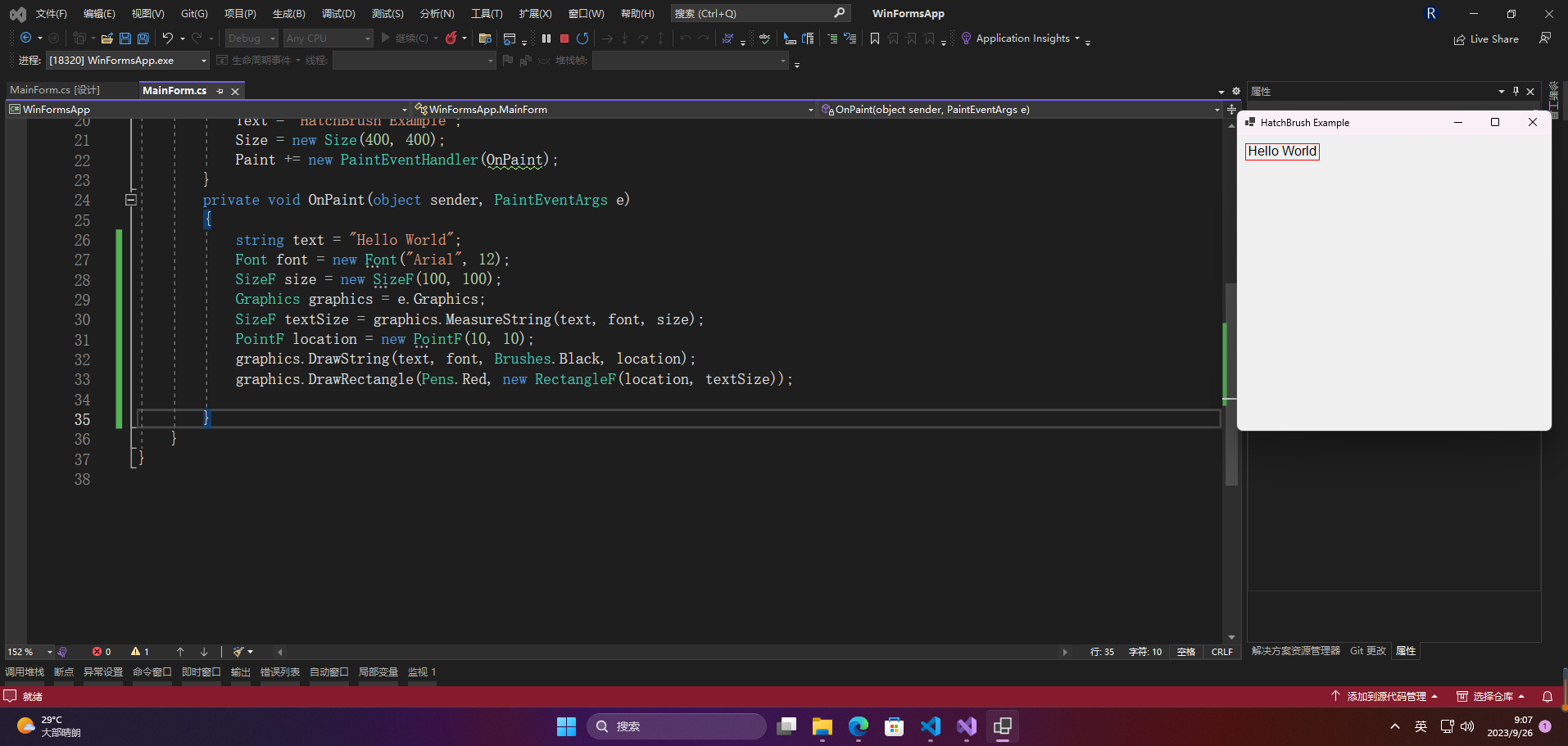The image size is (1568, 746).
Task: Click the notifications bell in status bar
Action: [x=1548, y=696]
